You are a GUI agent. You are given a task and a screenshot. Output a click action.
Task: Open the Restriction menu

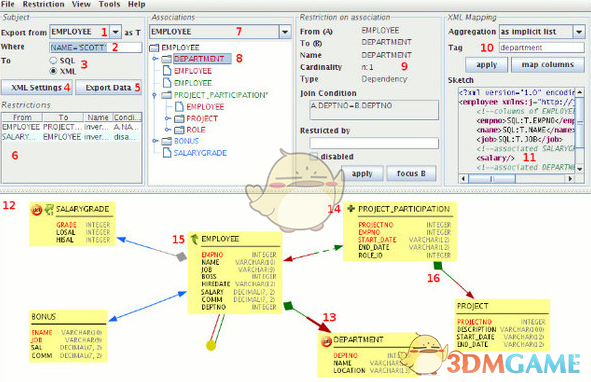[x=43, y=4]
